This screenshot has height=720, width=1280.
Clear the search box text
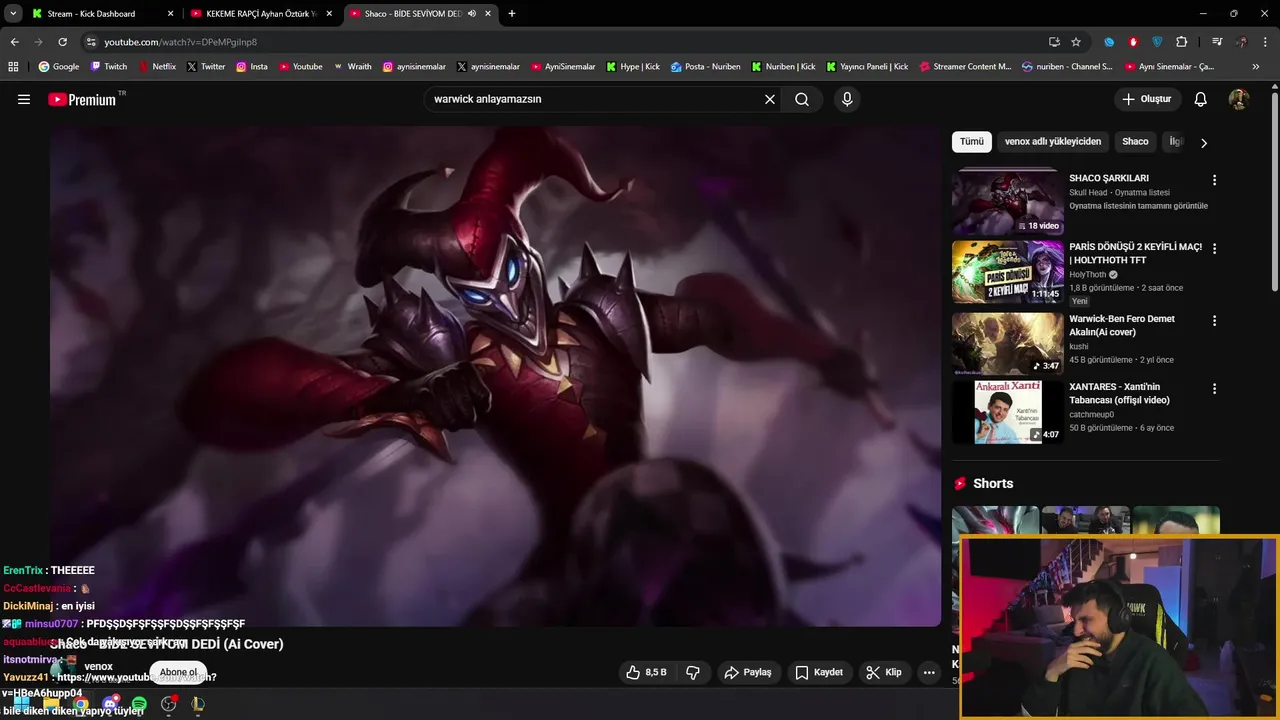[769, 99]
